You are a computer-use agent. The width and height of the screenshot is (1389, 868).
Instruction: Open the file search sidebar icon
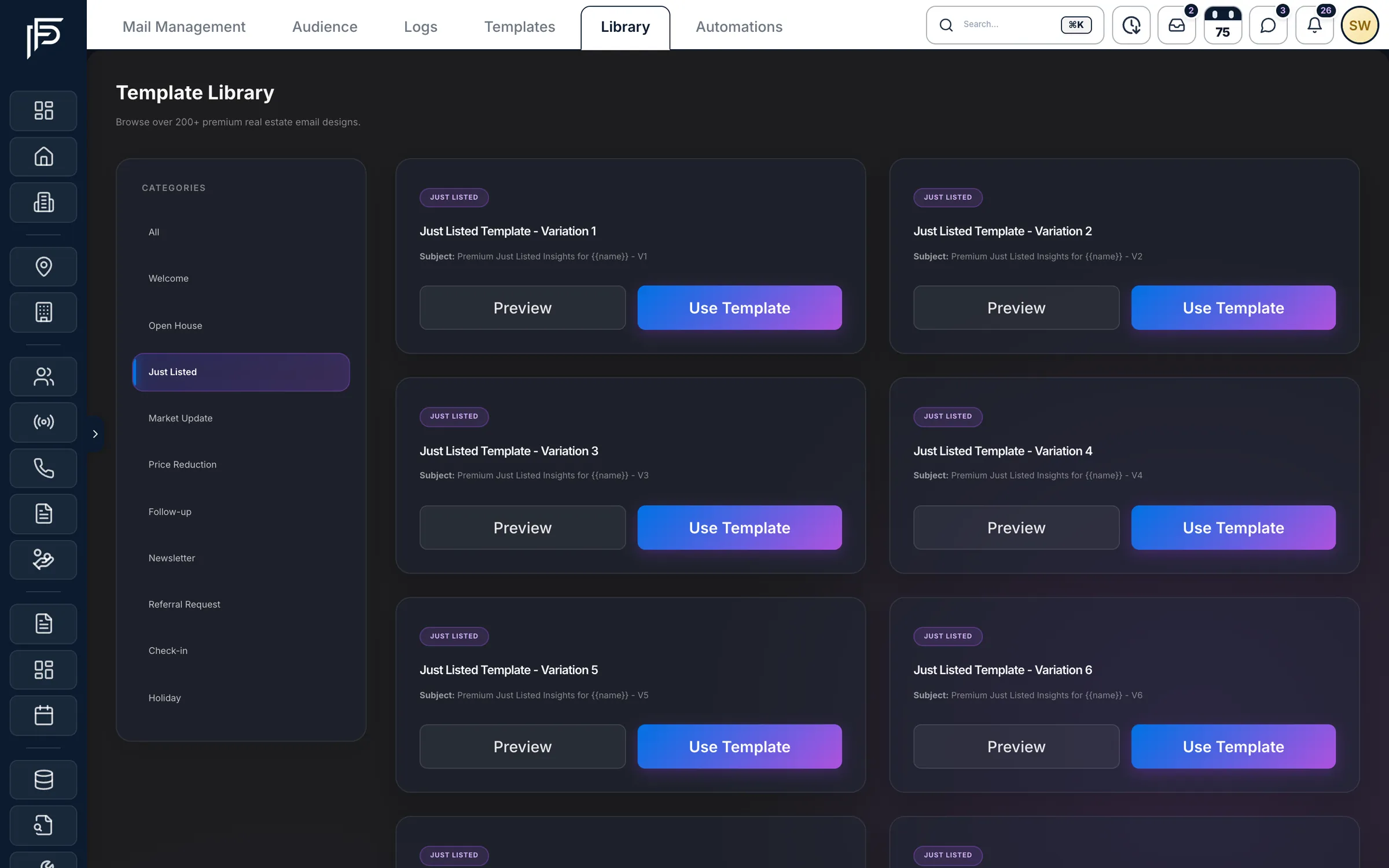pos(43,825)
